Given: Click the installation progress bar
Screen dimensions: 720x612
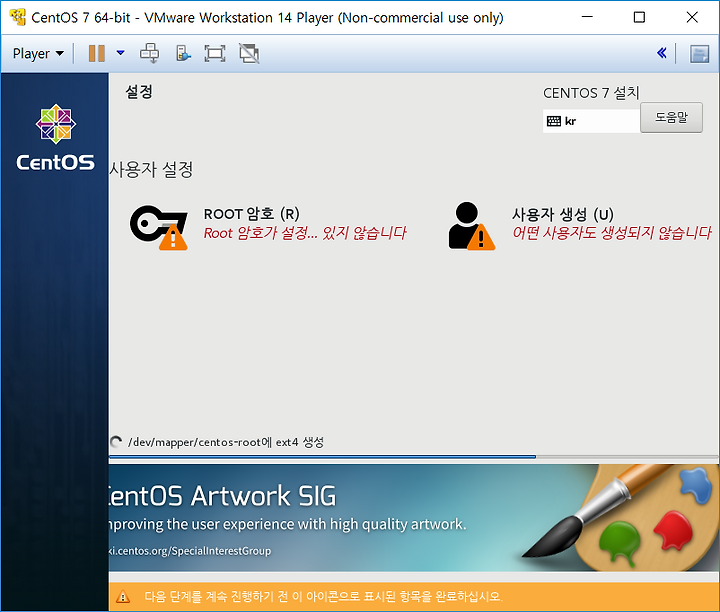Looking at the screenshot, I should tap(413, 457).
